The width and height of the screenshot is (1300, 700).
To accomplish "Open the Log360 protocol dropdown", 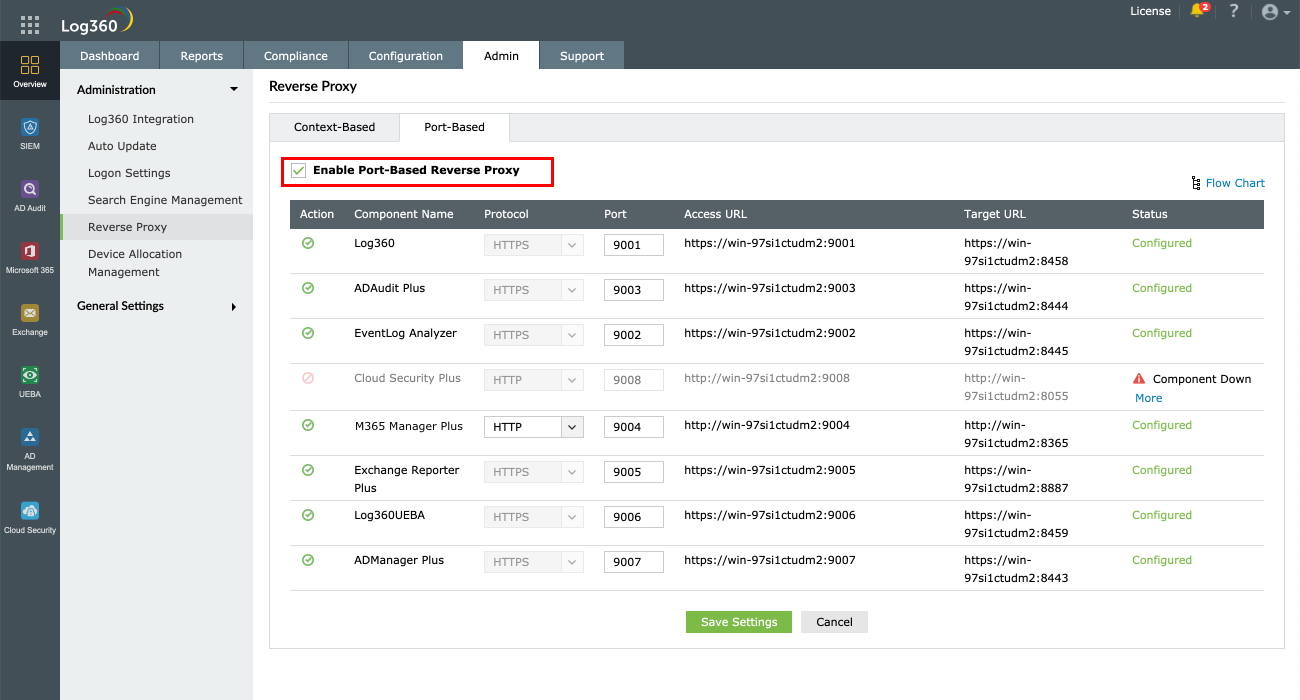I will click(x=533, y=245).
